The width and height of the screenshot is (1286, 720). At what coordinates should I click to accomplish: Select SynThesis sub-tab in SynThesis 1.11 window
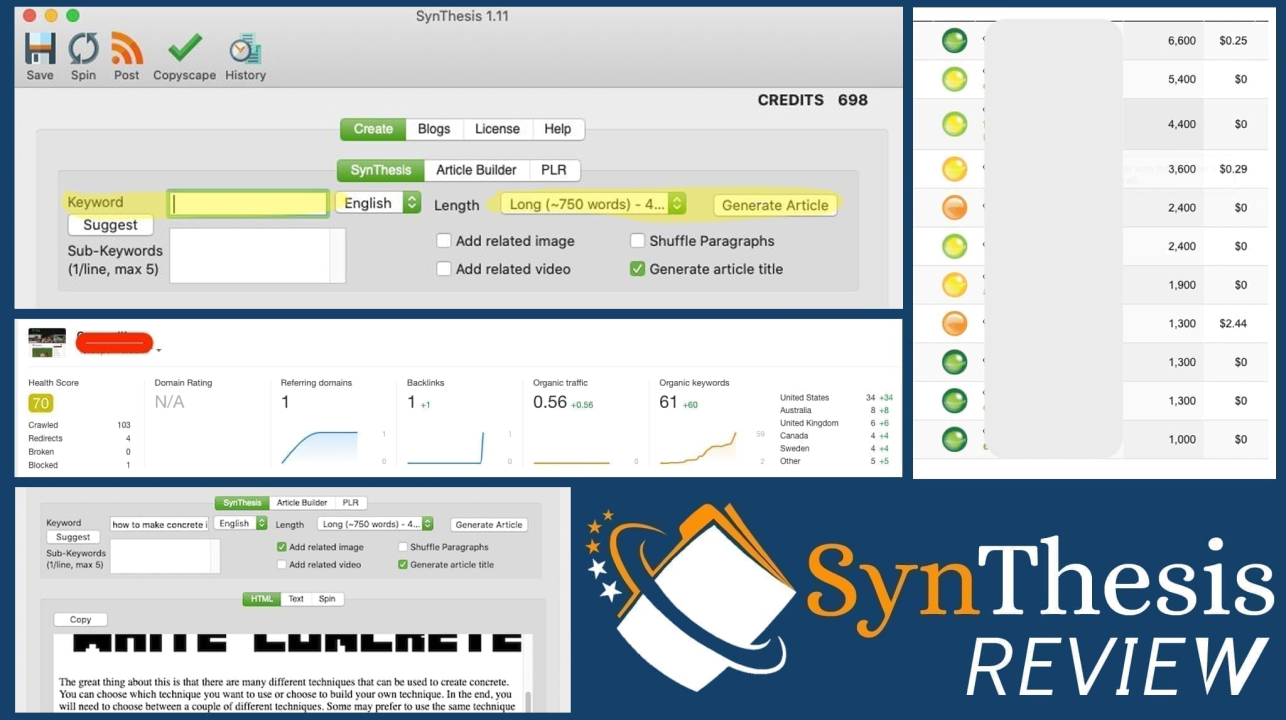pyautogui.click(x=381, y=170)
